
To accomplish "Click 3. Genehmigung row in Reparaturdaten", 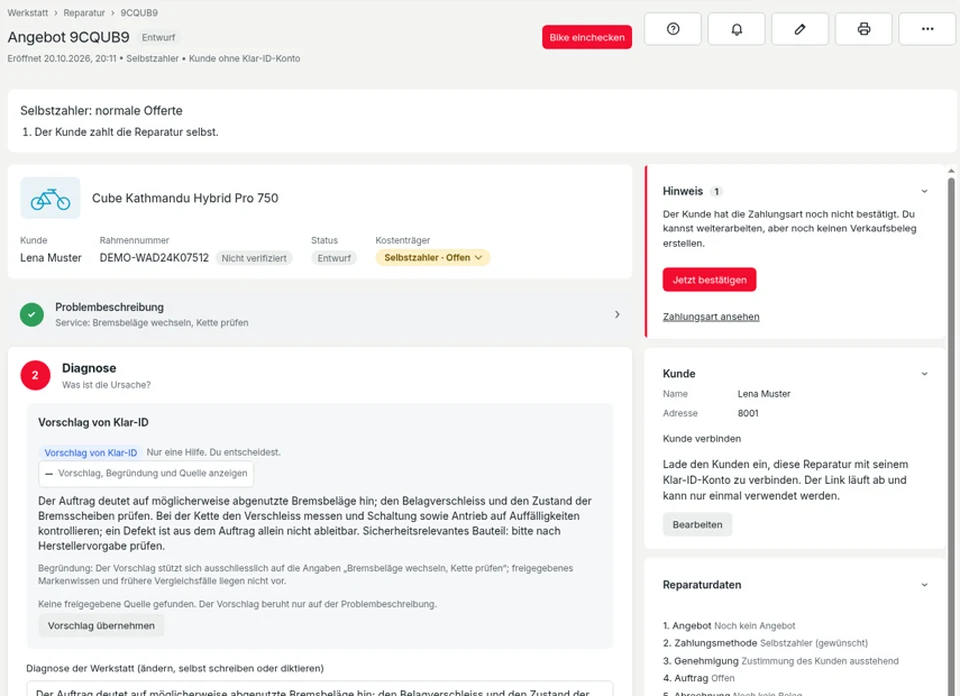I will coord(781,661).
